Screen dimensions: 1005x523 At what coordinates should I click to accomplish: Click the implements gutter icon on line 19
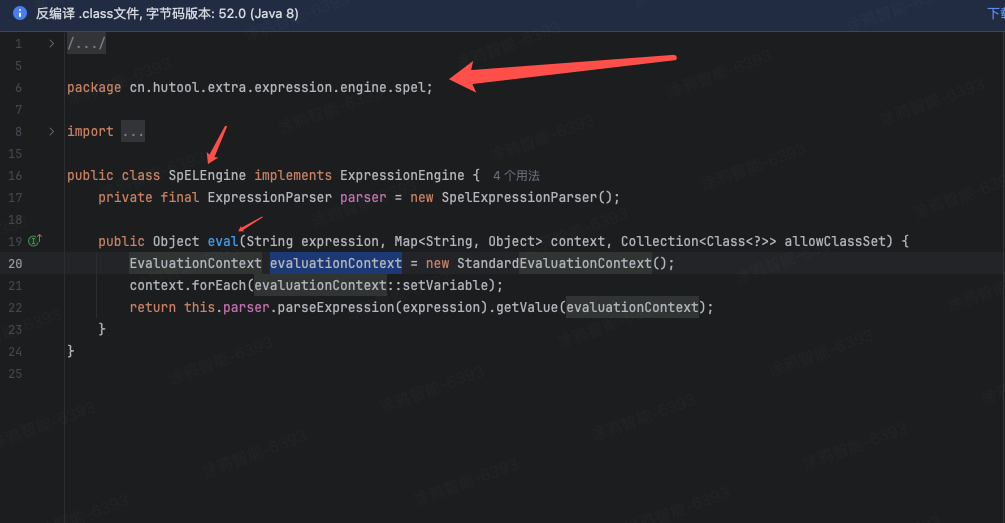pos(35,240)
